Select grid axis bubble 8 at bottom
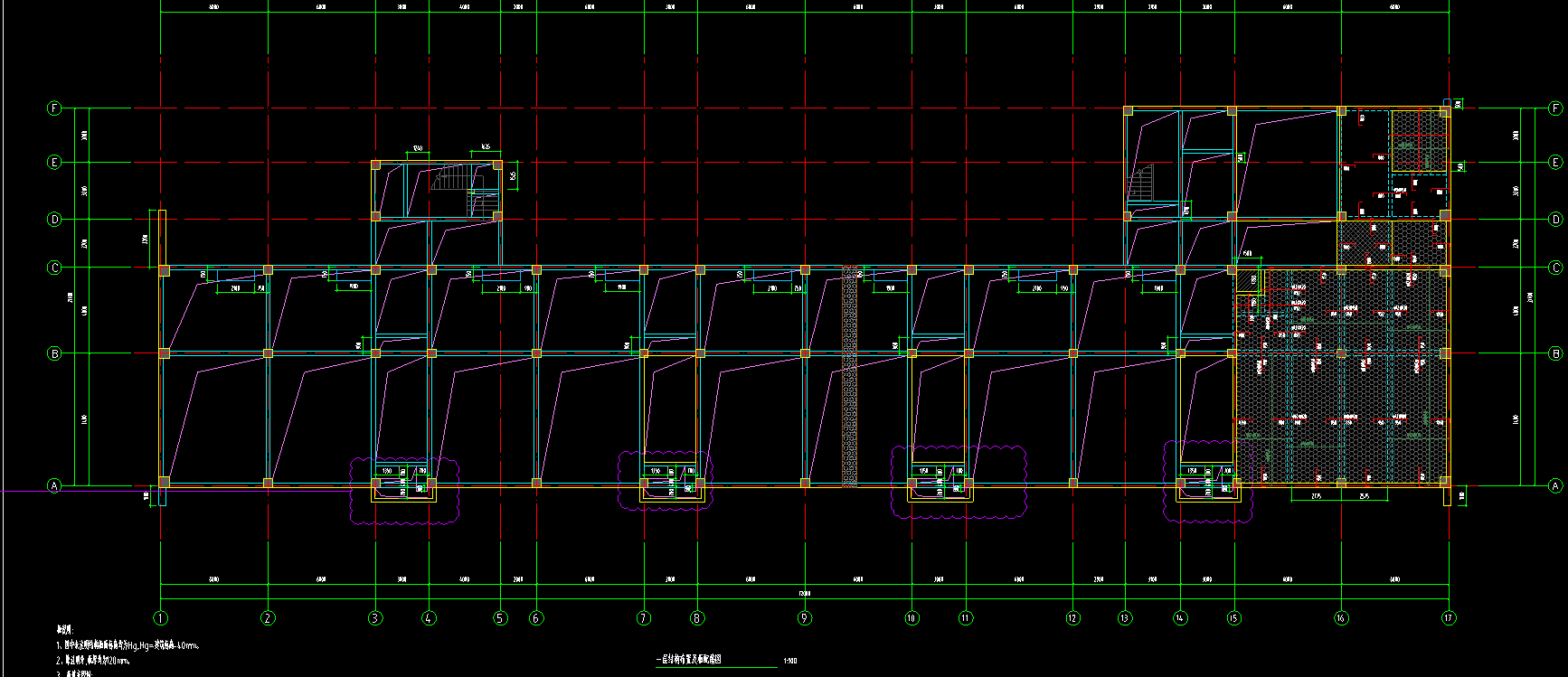The height and width of the screenshot is (677, 1568). [697, 618]
